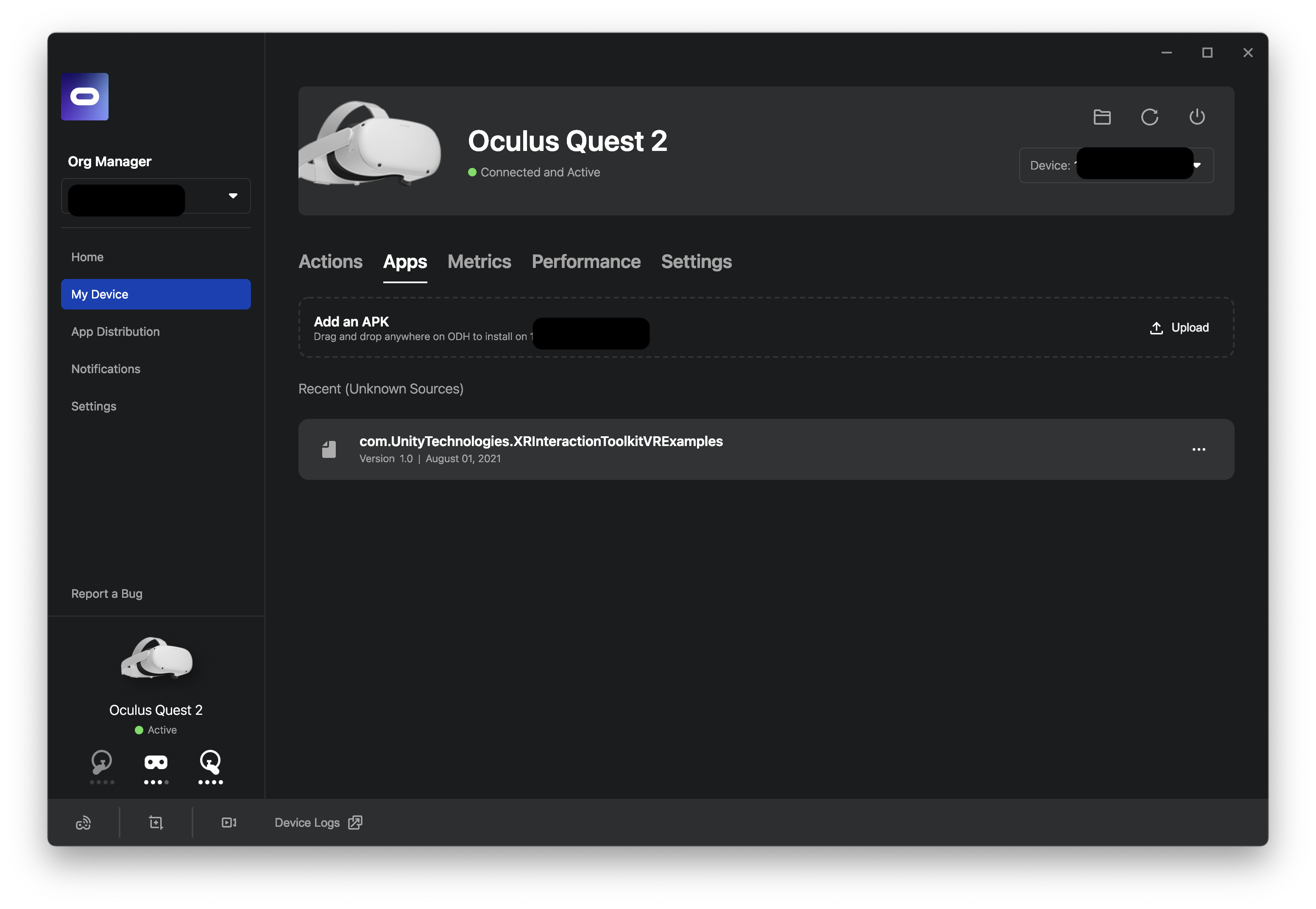Open three-dot menu for XRInteractionToolkitVRExamples app

[x=1199, y=449]
